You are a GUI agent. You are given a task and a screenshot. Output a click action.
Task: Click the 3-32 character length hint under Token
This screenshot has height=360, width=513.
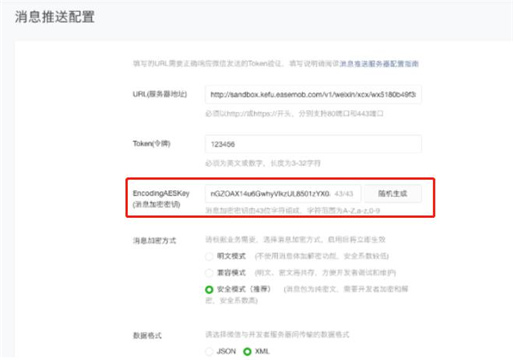click(263, 163)
